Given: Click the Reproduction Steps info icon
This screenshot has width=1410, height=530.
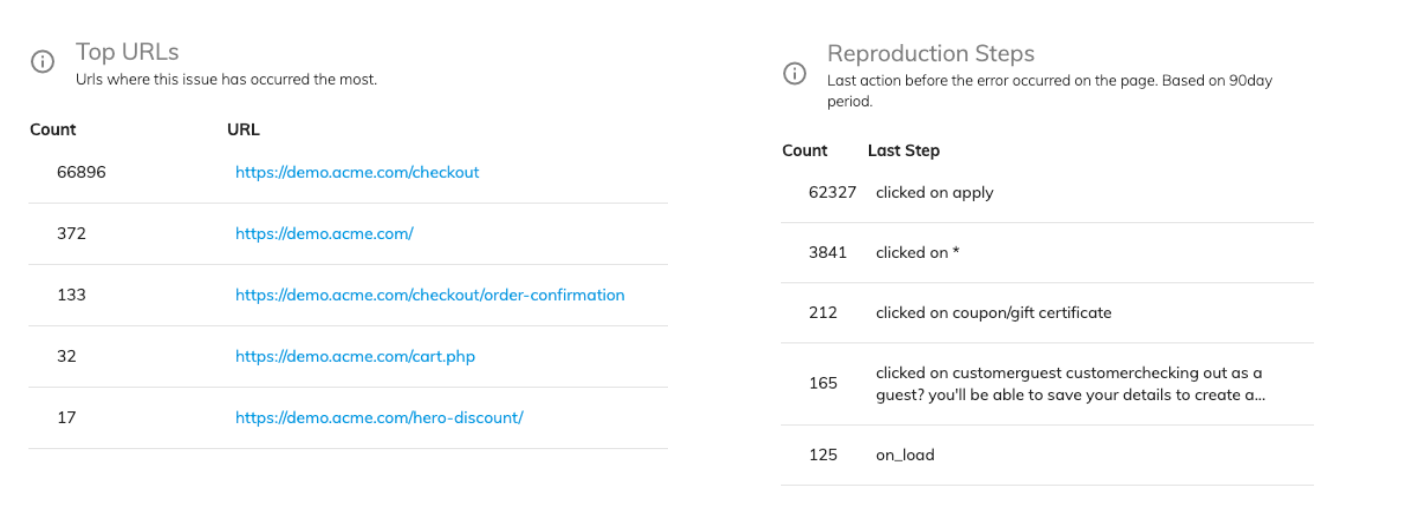Looking at the screenshot, I should click(x=795, y=74).
